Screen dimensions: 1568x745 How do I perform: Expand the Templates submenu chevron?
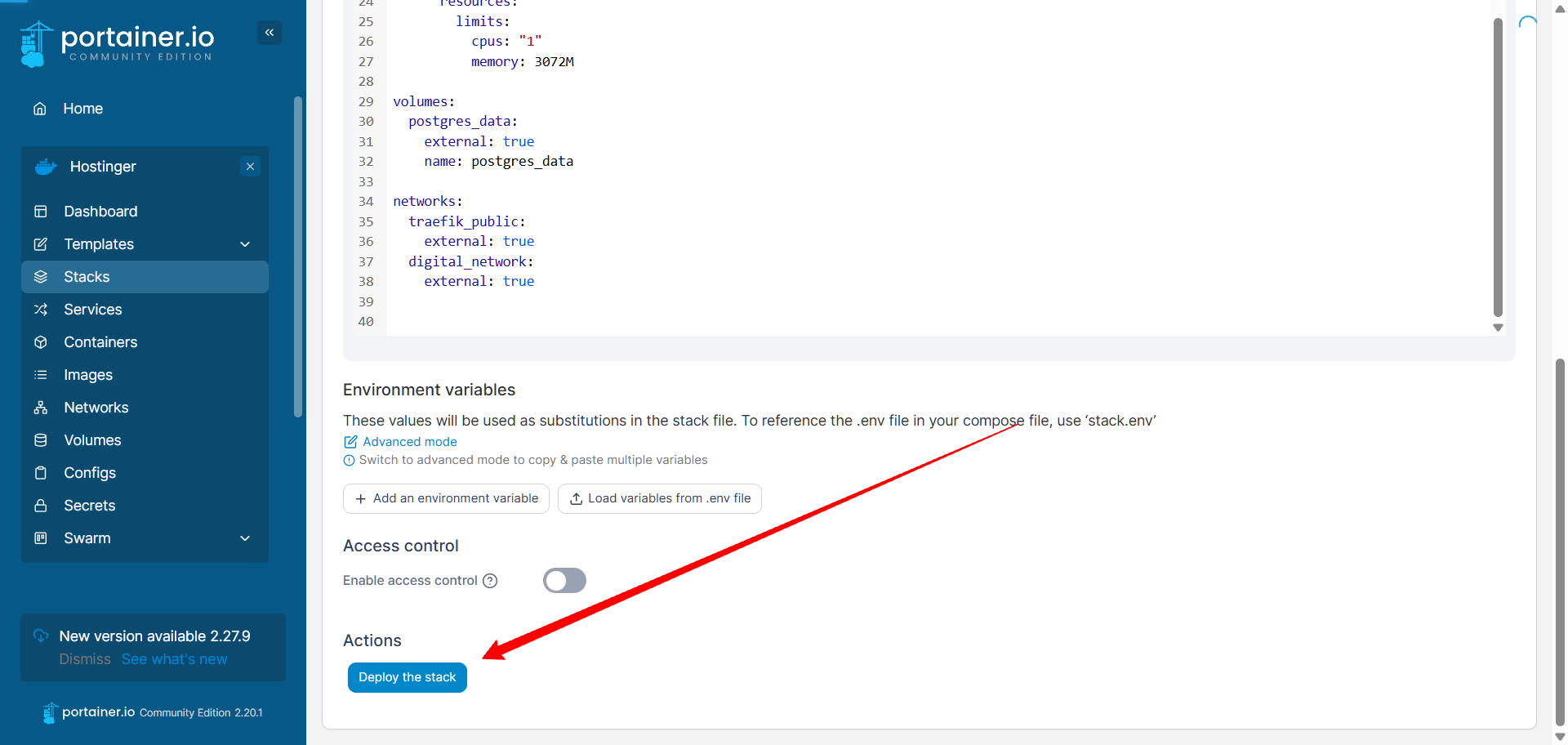pos(245,244)
